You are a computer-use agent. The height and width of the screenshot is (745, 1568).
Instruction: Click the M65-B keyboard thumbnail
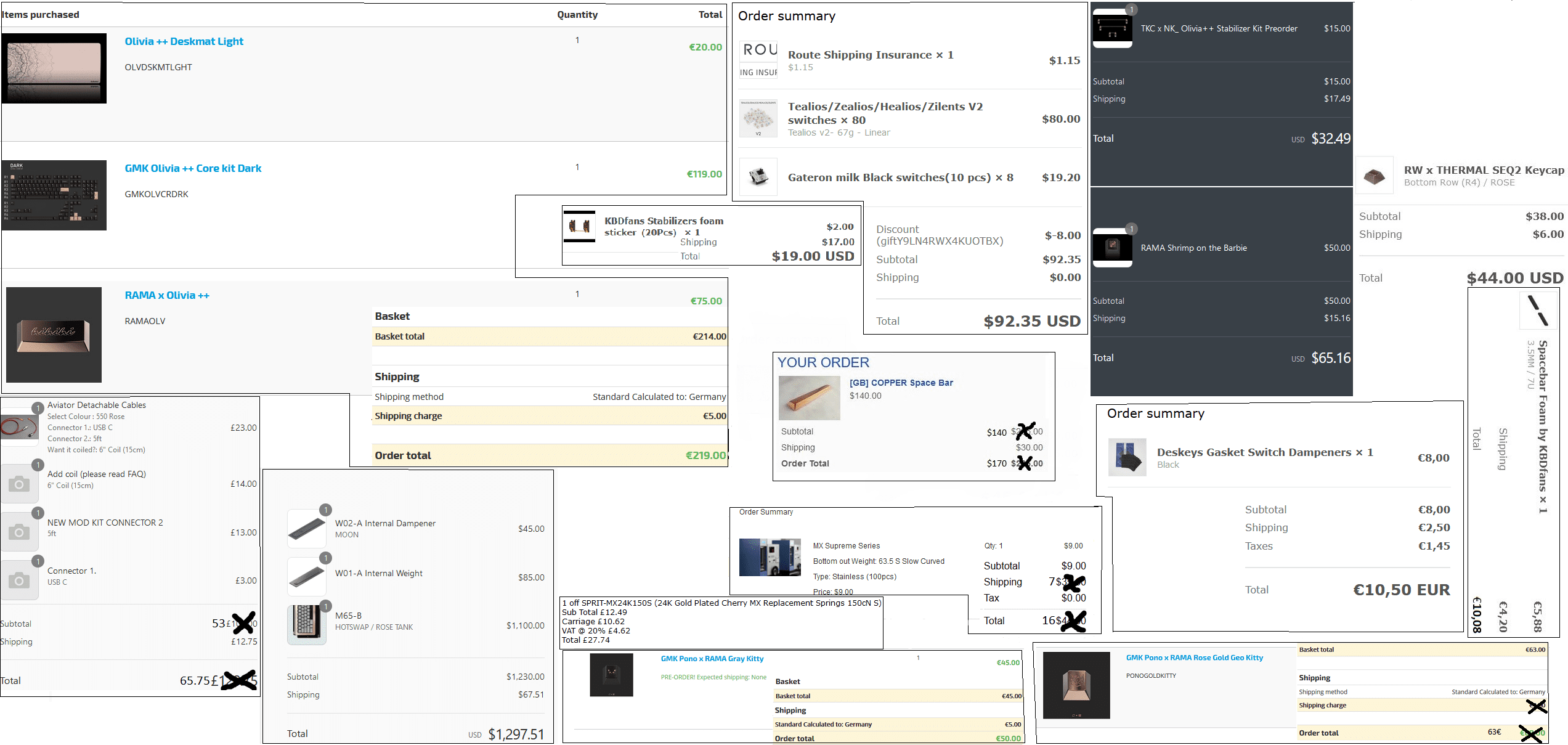click(x=307, y=625)
